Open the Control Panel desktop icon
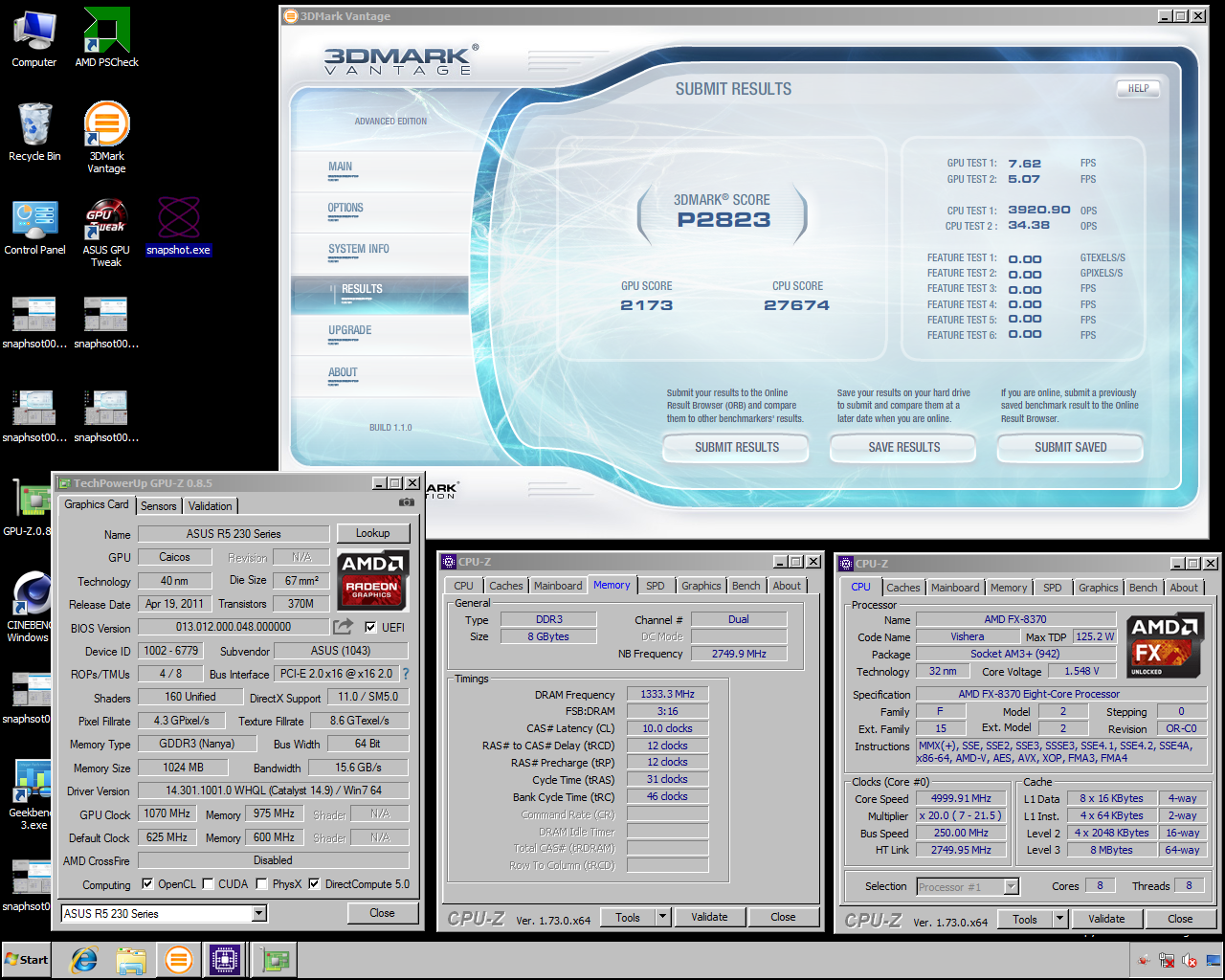 [34, 227]
